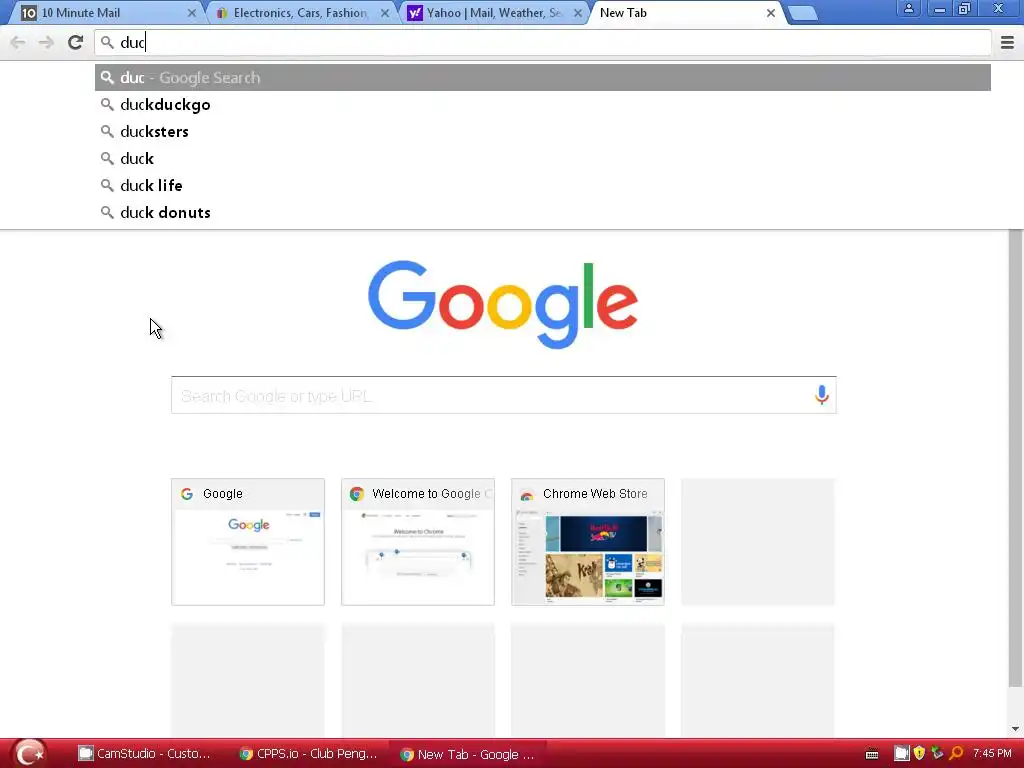Open the Start button on the taskbar
Viewport: 1024px width, 768px height.
29,754
